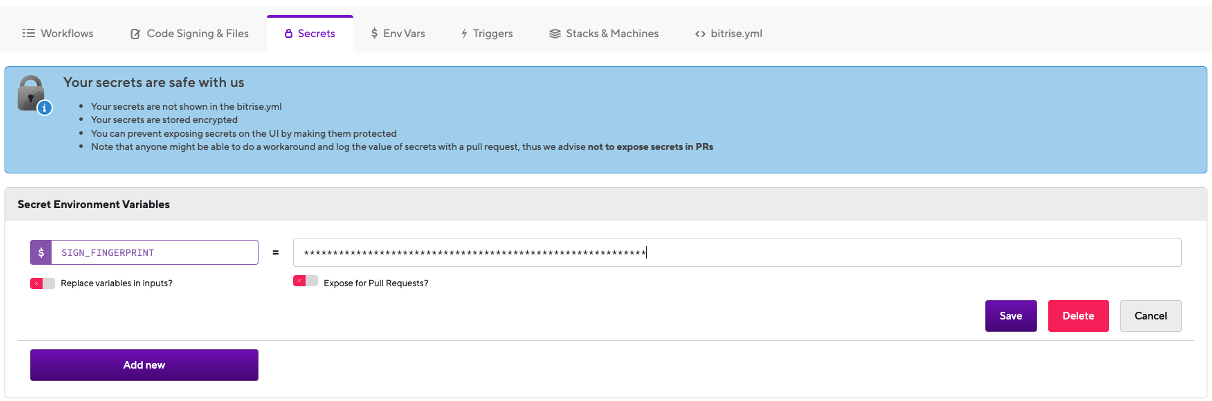Click the SIGN_FINGERPRINT key name field
This screenshot has width=1212, height=401.
tap(154, 253)
